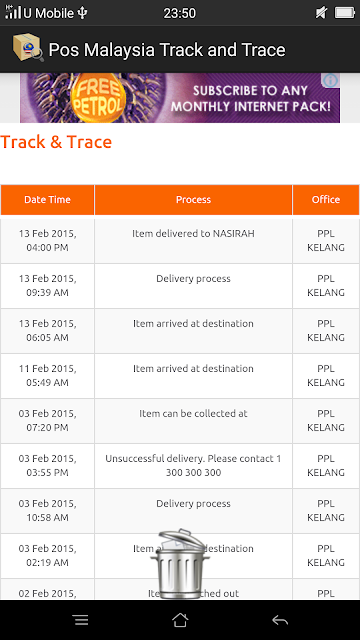Viewport: 360px width, 640px height.
Task: Tap the Android home button
Action: (180, 620)
